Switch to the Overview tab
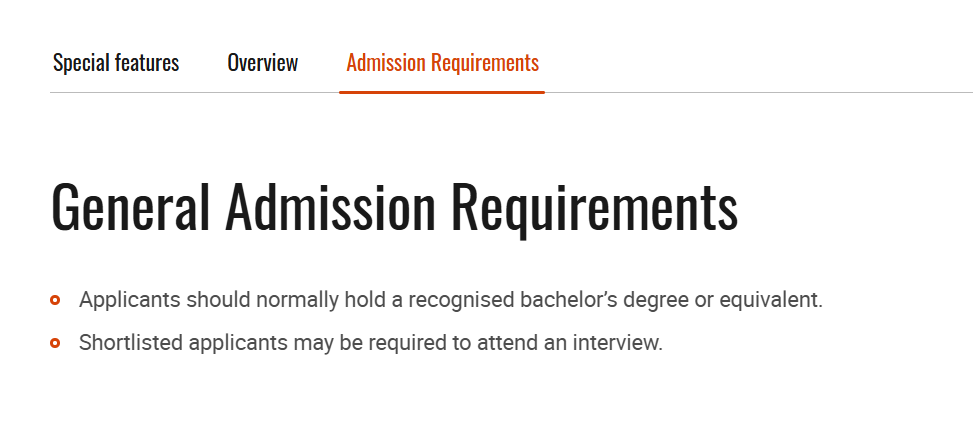This screenshot has height=440, width=973. click(x=262, y=63)
